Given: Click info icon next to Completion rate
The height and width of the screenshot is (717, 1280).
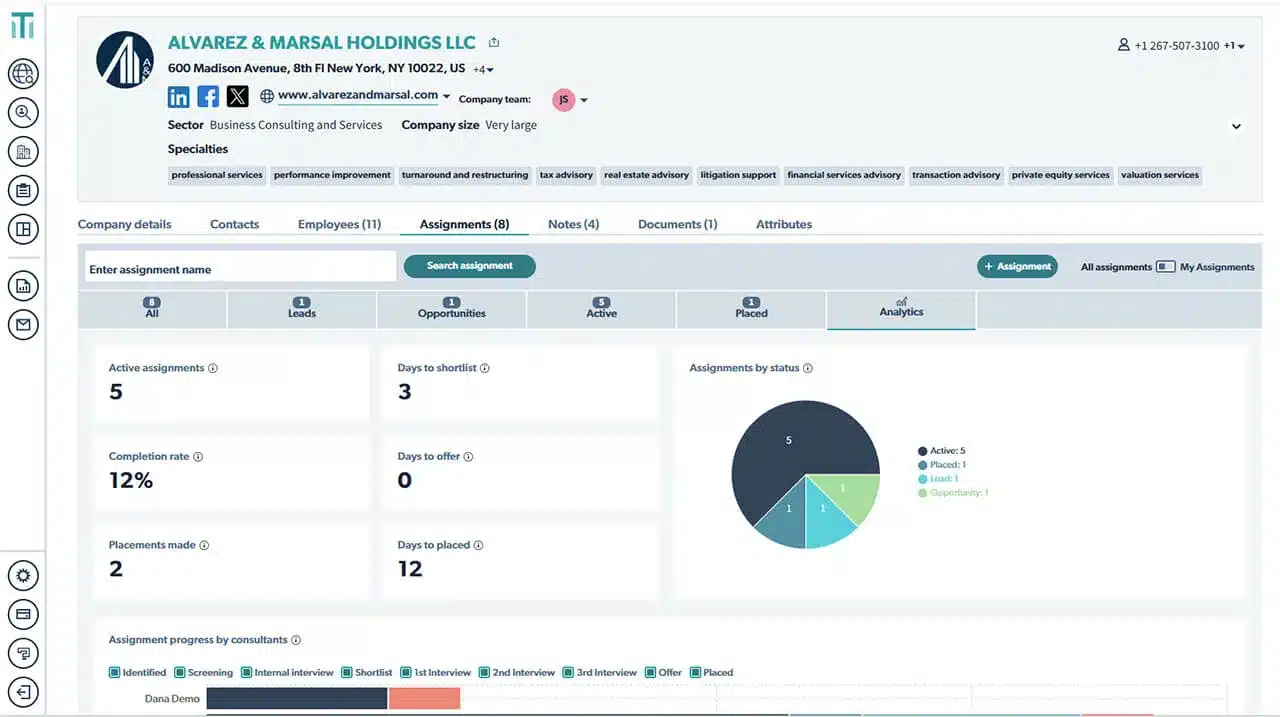Looking at the screenshot, I should [x=198, y=457].
